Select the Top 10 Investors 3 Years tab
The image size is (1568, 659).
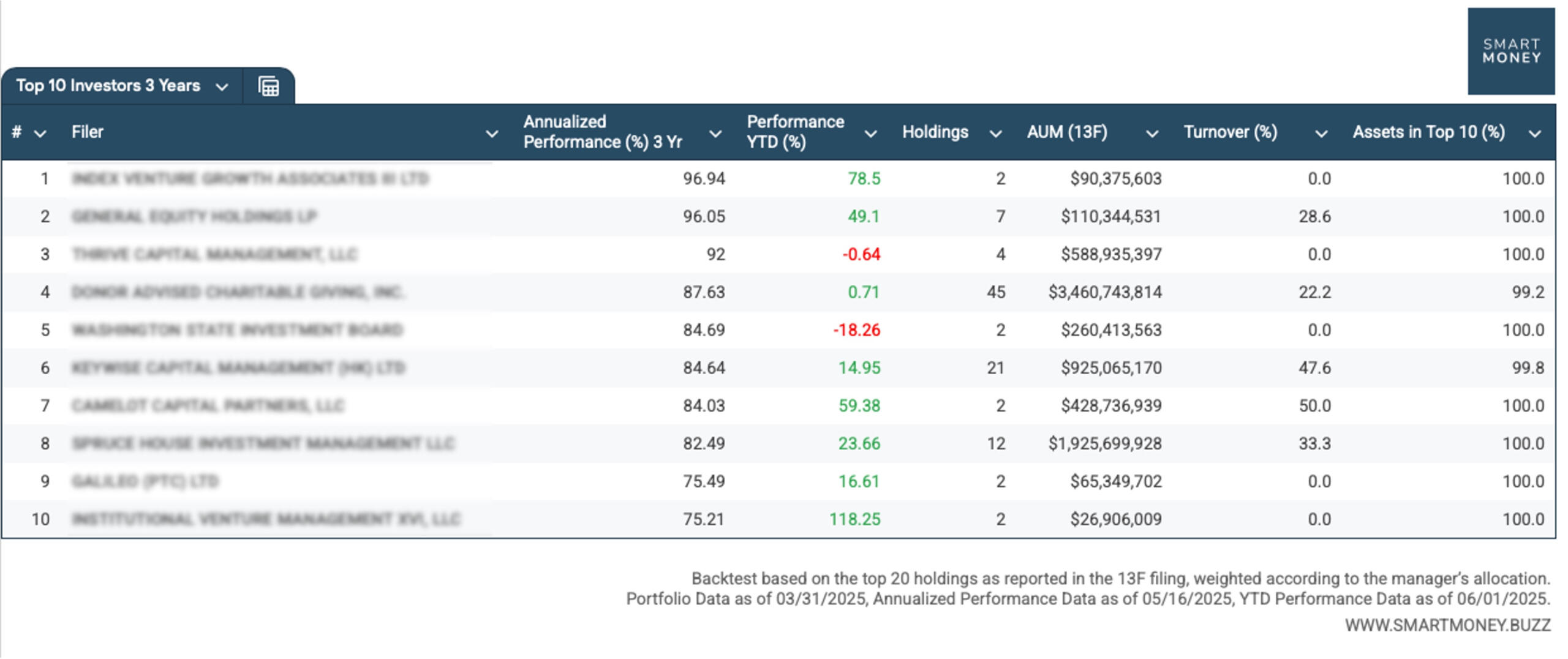(x=108, y=86)
